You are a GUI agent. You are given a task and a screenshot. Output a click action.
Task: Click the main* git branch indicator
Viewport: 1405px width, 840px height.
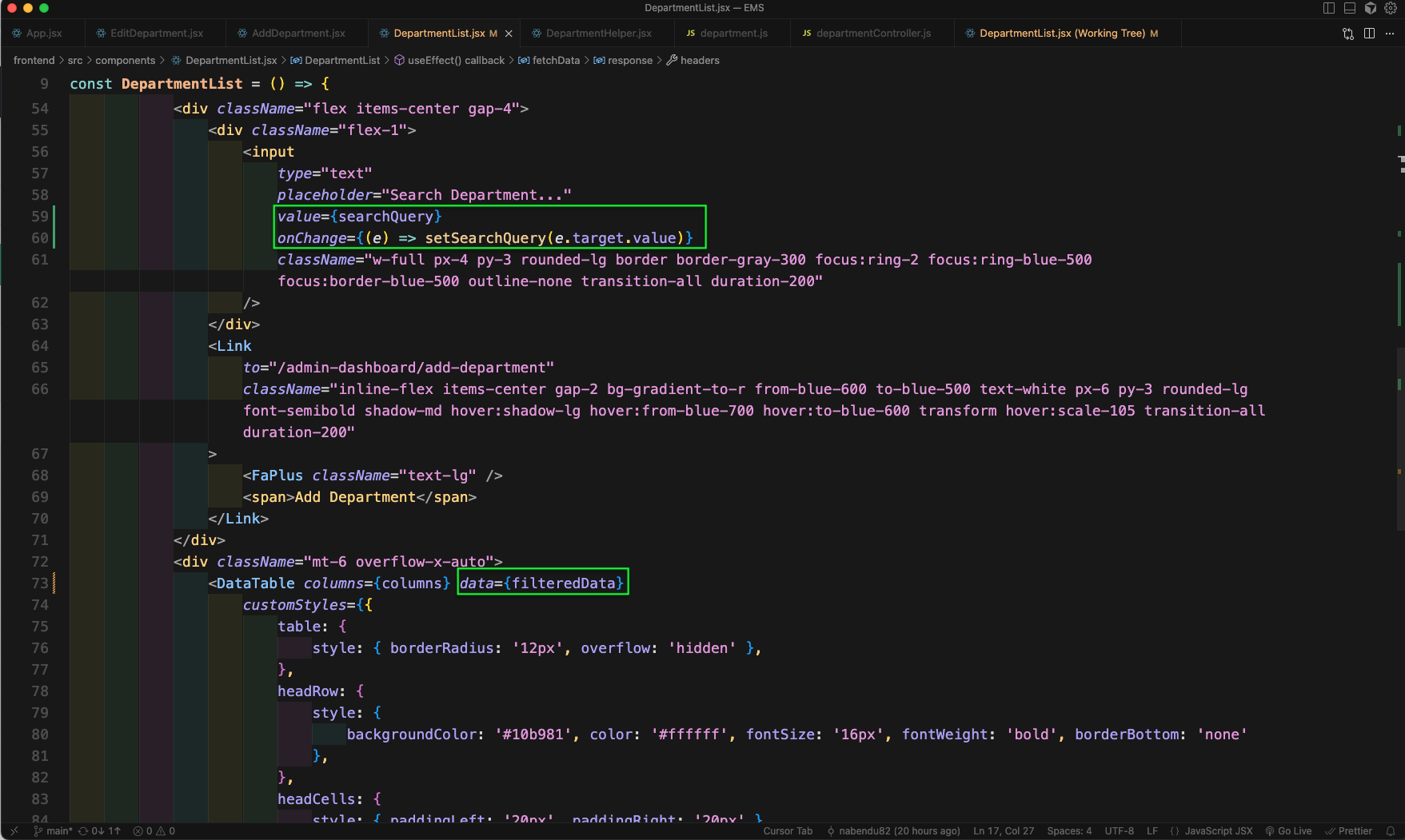coord(53,831)
